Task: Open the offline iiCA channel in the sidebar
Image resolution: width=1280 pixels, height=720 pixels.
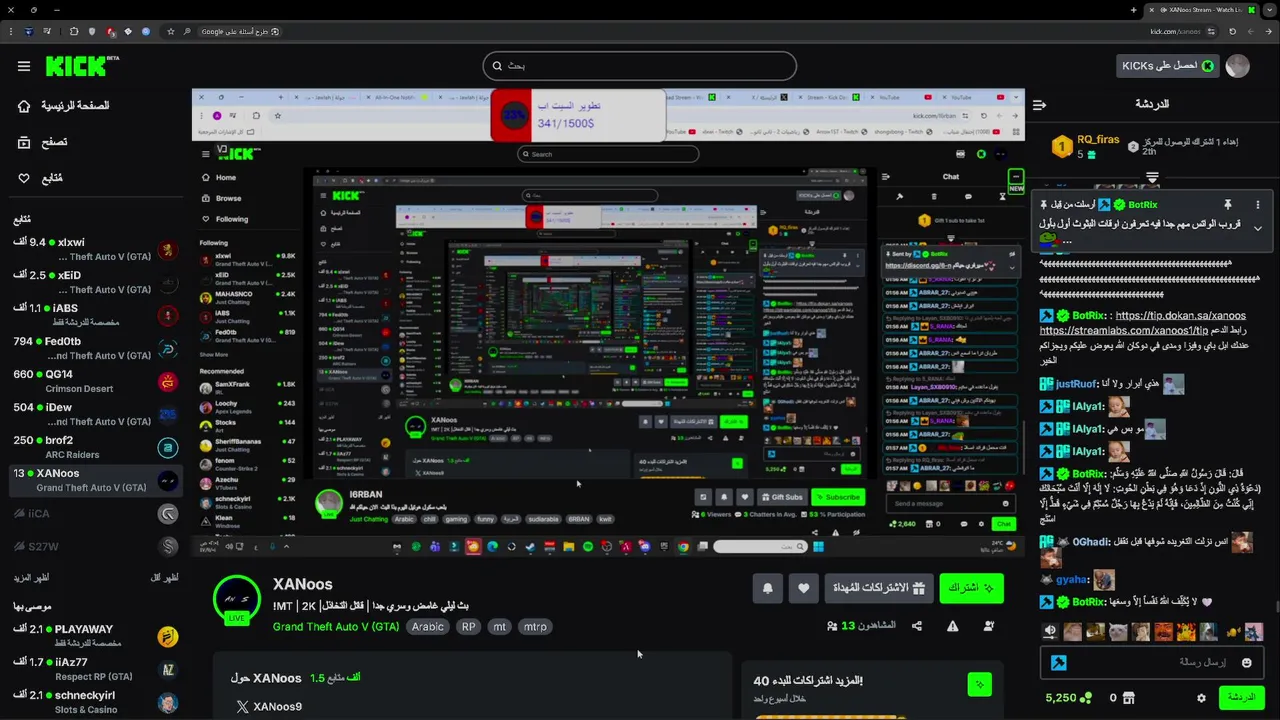Action: (x=96, y=513)
